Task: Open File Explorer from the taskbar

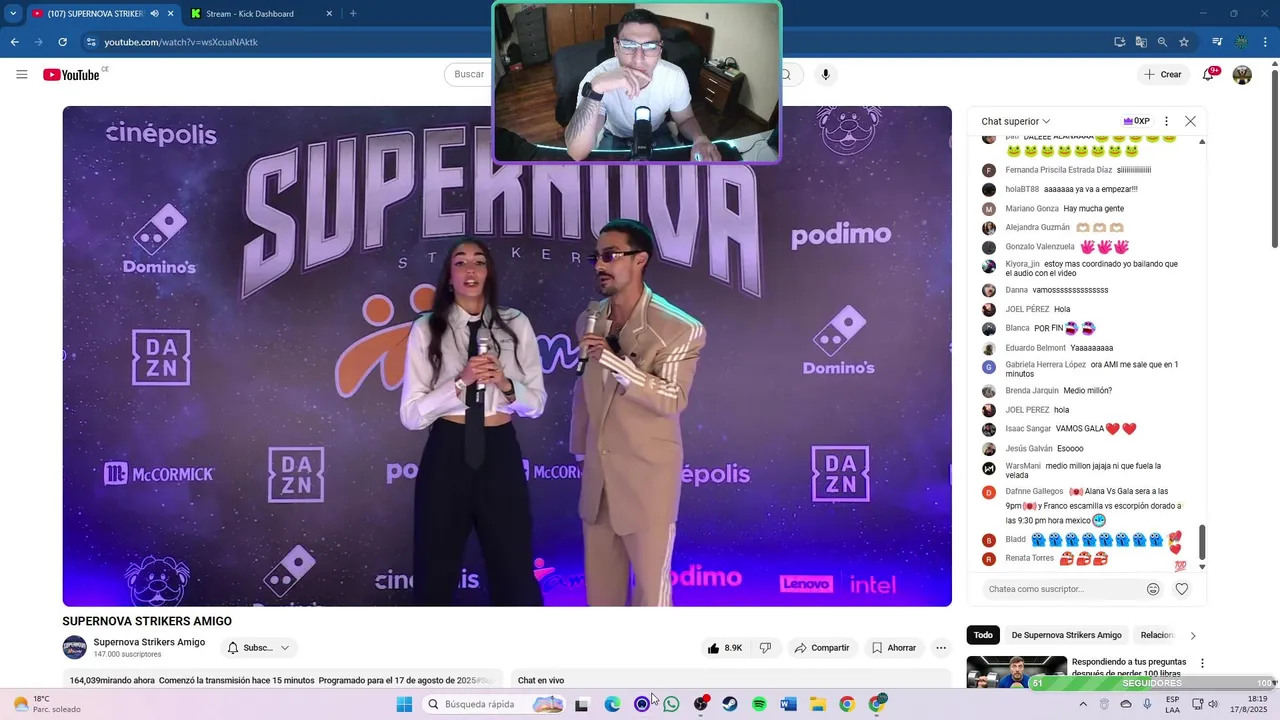Action: [817, 704]
